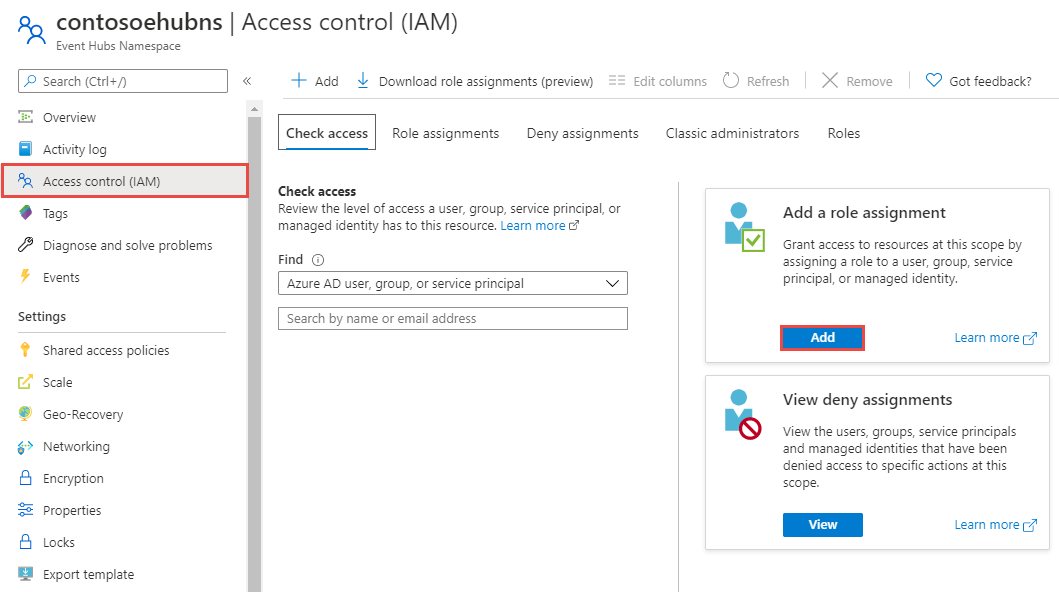1059x592 pixels.
Task: Click the blue Add role assignment button
Action: coord(823,338)
